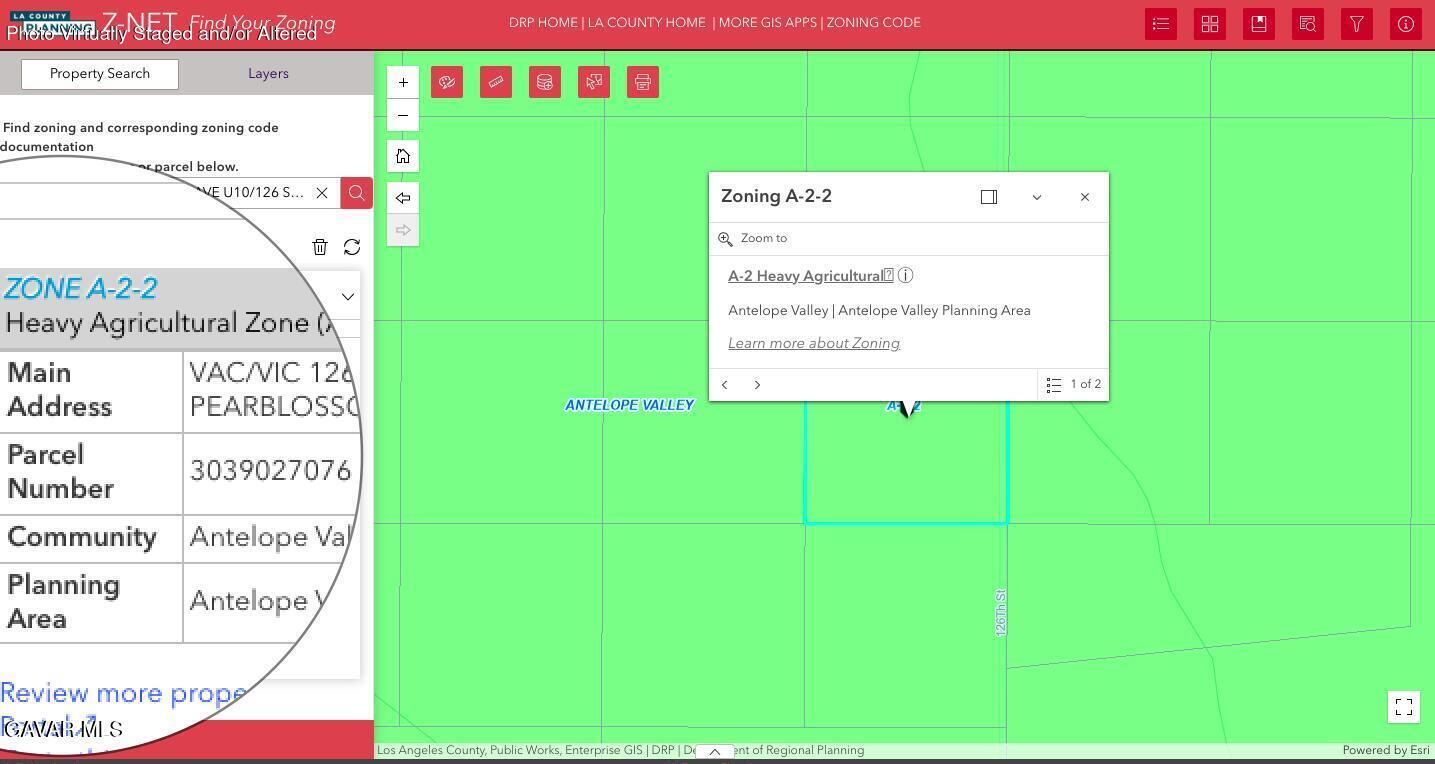Select the Property Search tab
The width and height of the screenshot is (1435, 764).
pyautogui.click(x=100, y=74)
